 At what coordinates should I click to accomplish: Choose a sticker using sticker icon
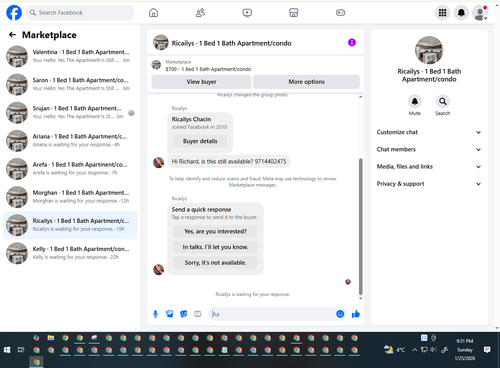184,314
